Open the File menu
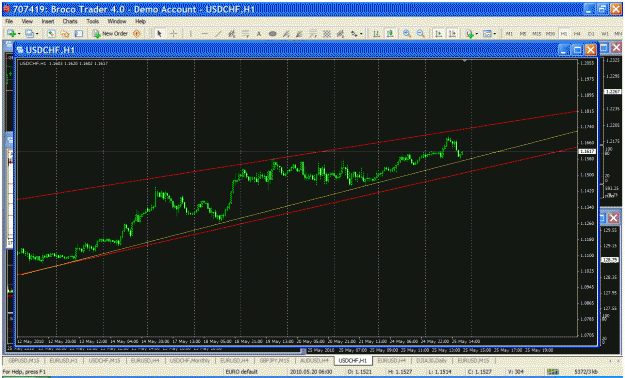Image resolution: width=625 pixels, height=378 pixels. (x=9, y=21)
